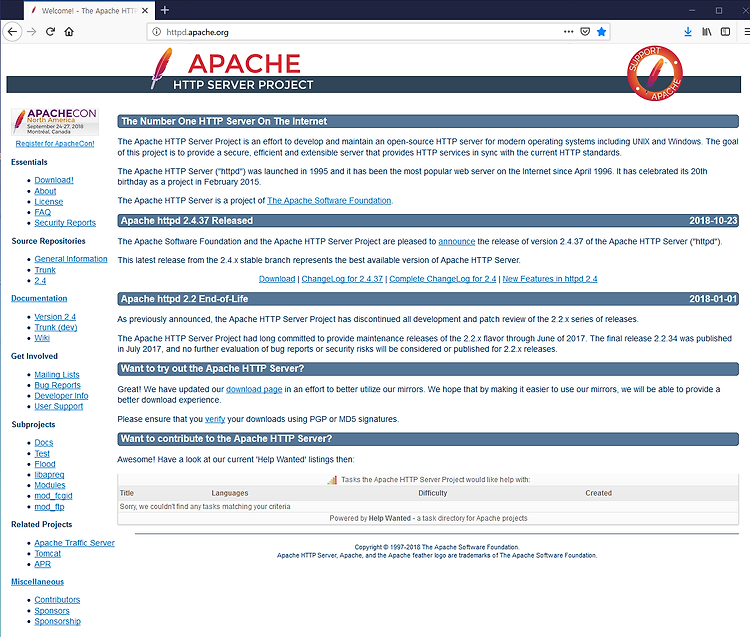
Task: Open the Docs subproject link
Action: (x=44, y=443)
